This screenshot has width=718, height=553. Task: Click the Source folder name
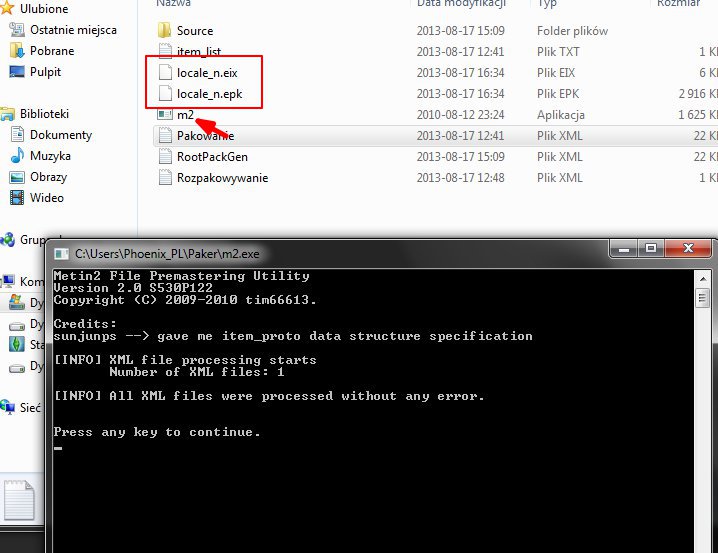(195, 31)
